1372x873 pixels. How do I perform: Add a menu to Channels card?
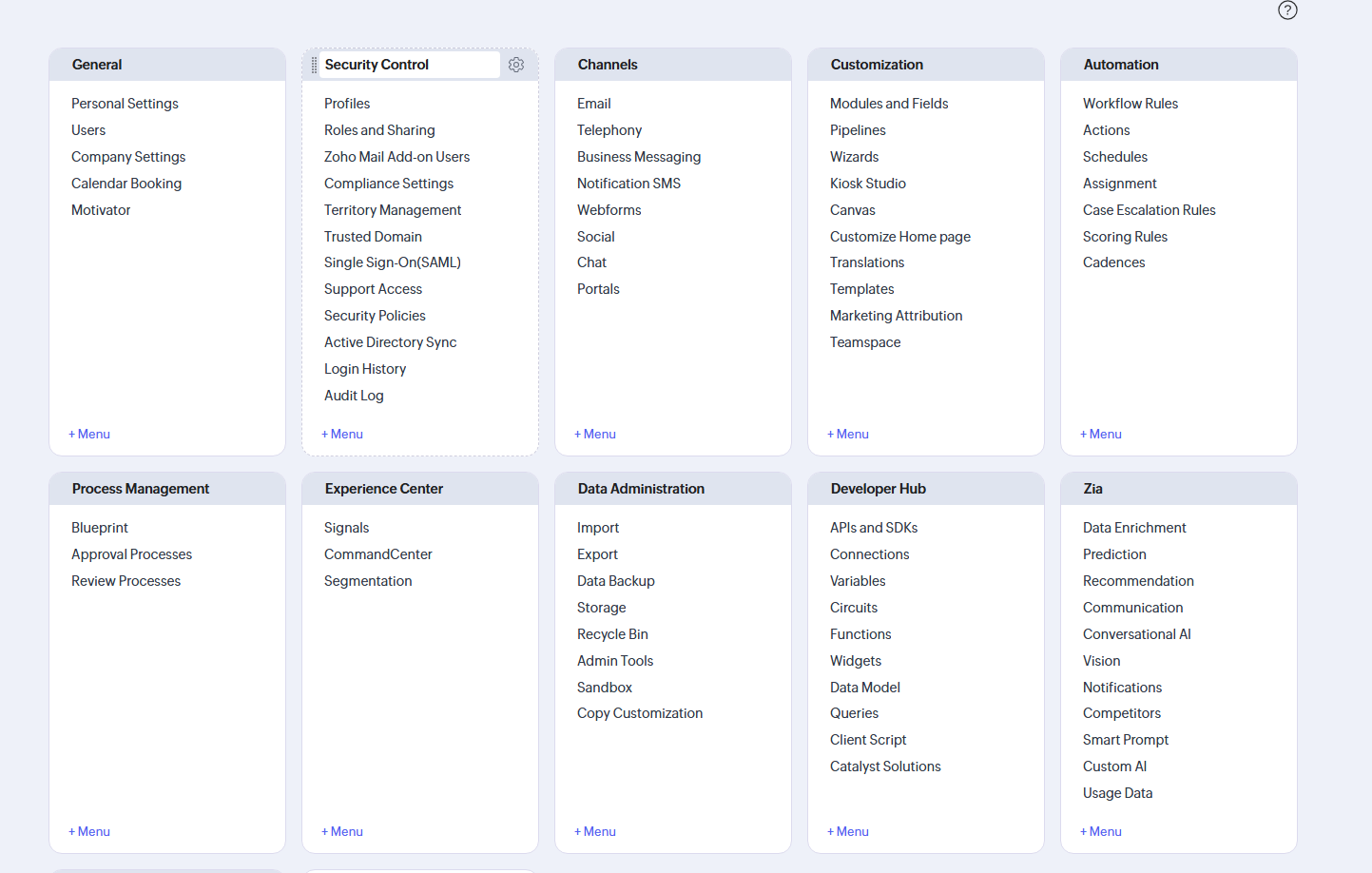pos(595,434)
